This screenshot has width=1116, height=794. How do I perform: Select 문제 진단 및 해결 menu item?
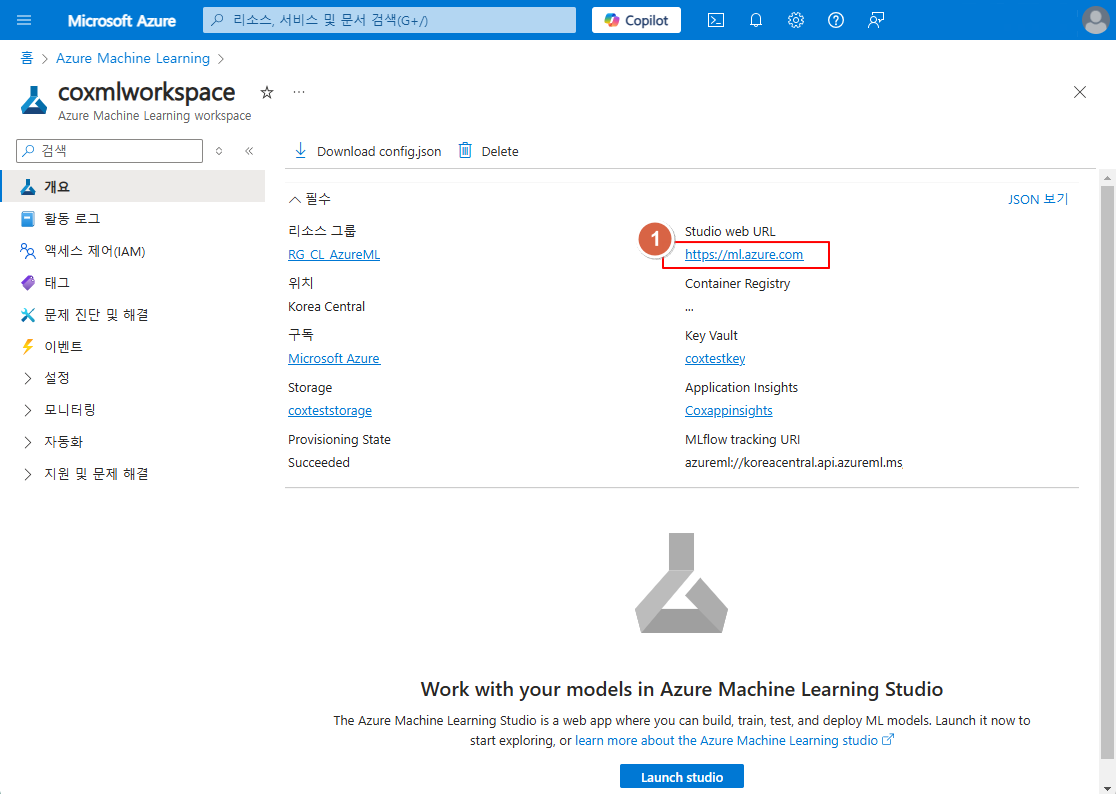click(x=132, y=314)
